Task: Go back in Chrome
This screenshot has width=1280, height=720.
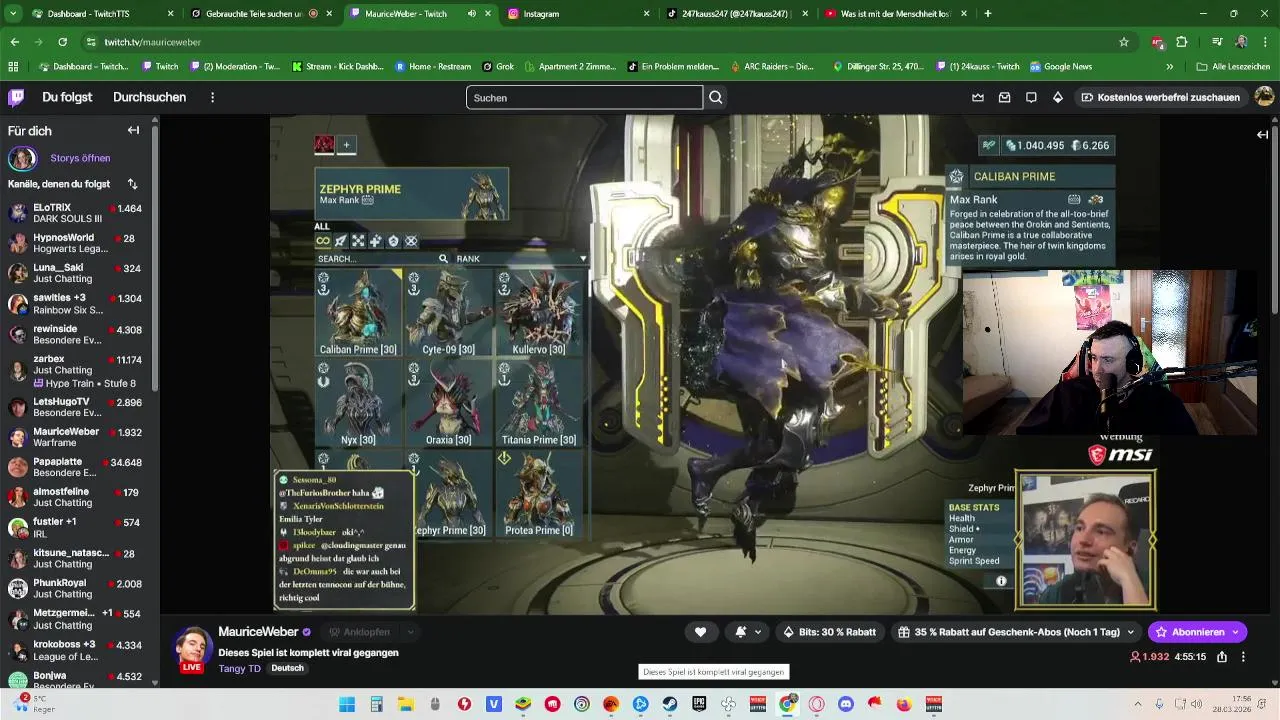Action: [14, 42]
